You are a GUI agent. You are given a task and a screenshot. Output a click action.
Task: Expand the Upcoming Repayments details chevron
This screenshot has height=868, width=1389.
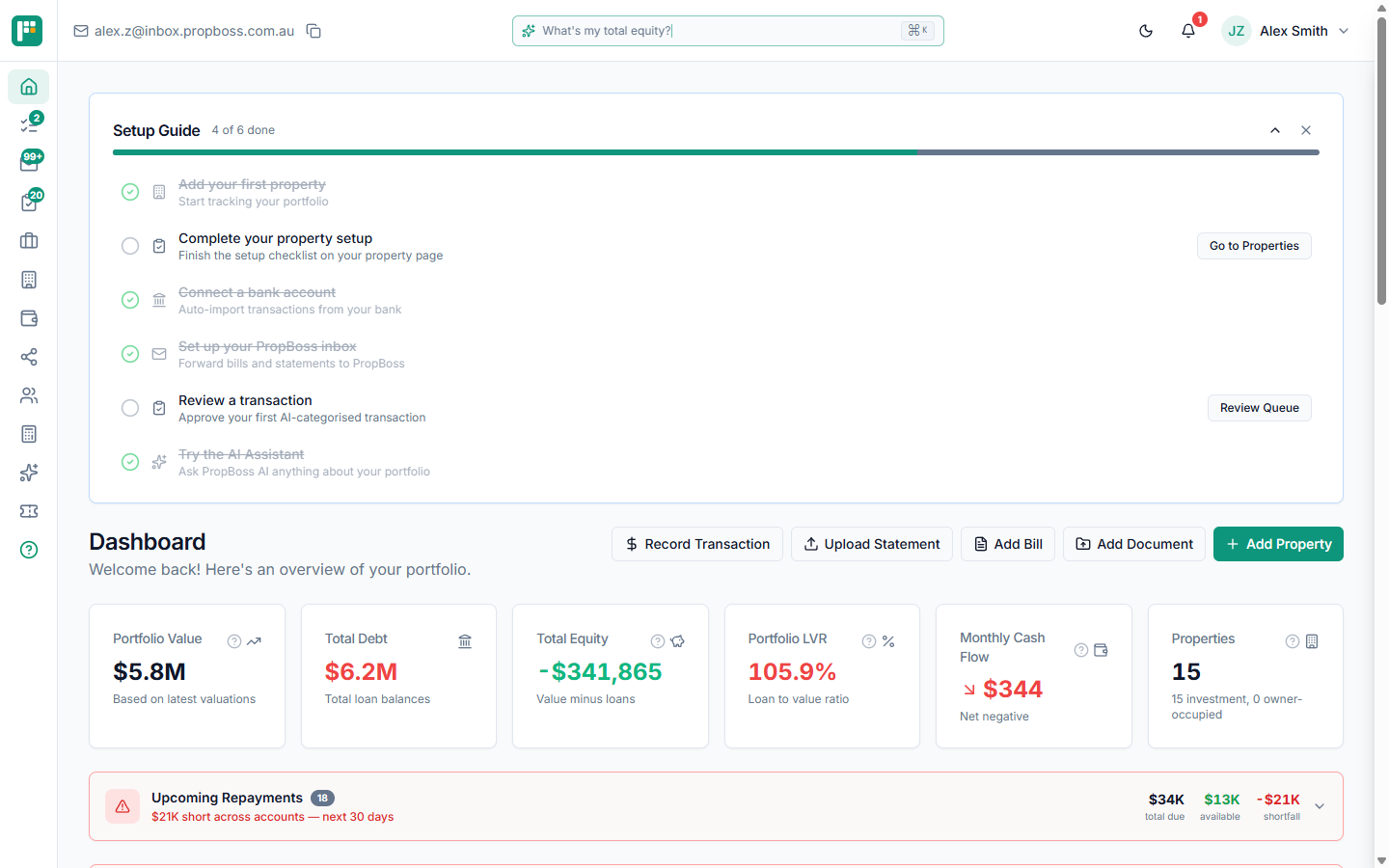1319,805
